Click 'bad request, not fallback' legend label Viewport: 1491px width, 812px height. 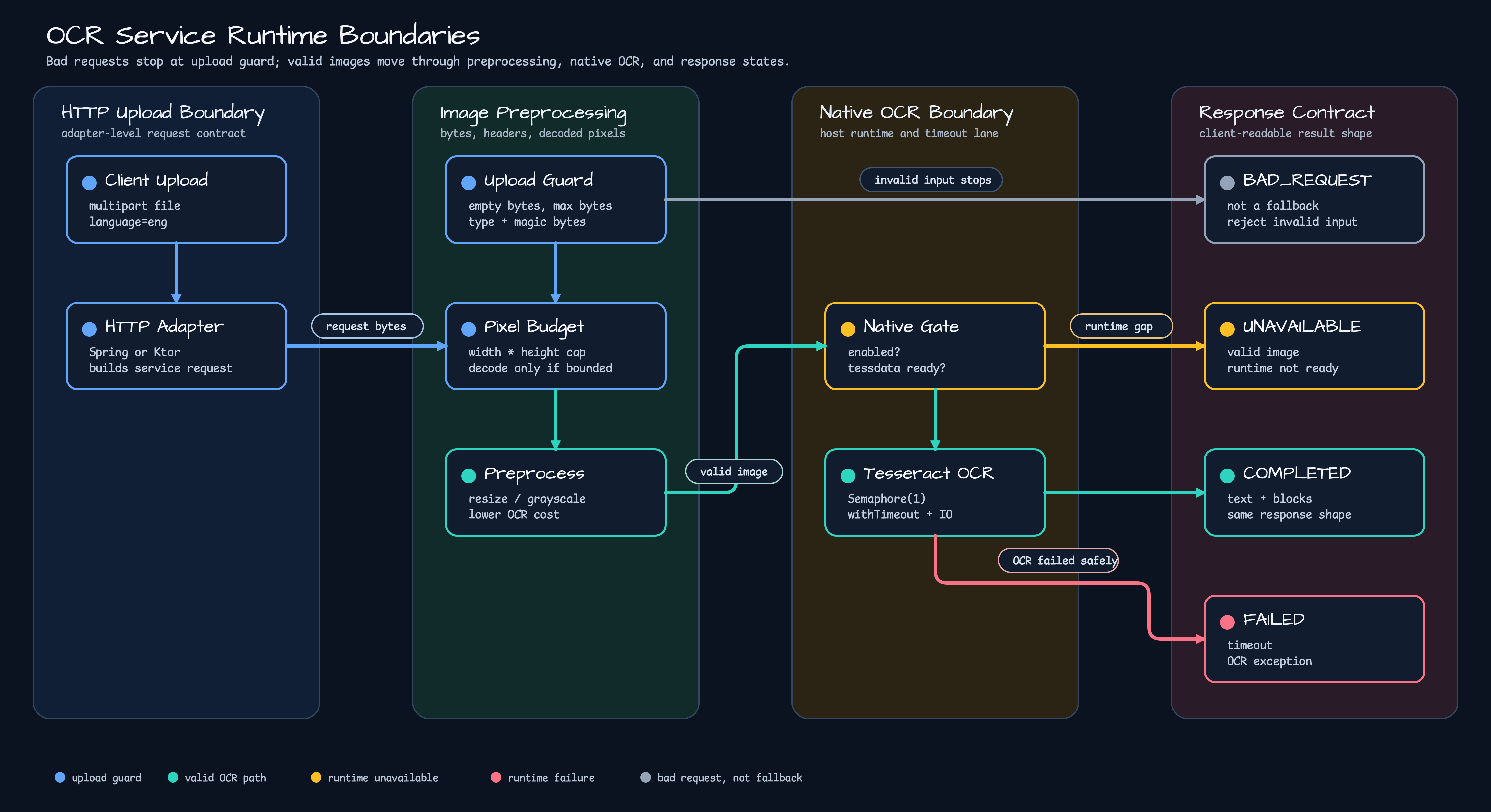point(729,778)
